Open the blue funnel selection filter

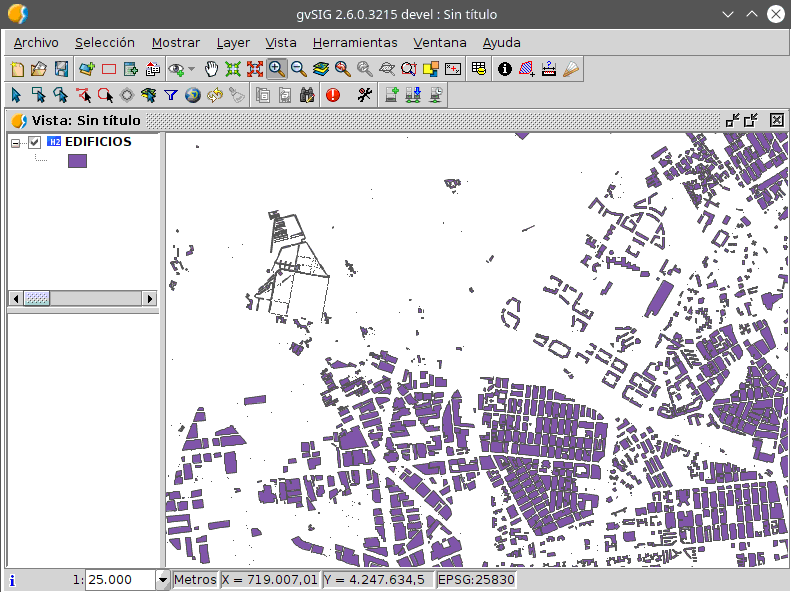click(171, 95)
